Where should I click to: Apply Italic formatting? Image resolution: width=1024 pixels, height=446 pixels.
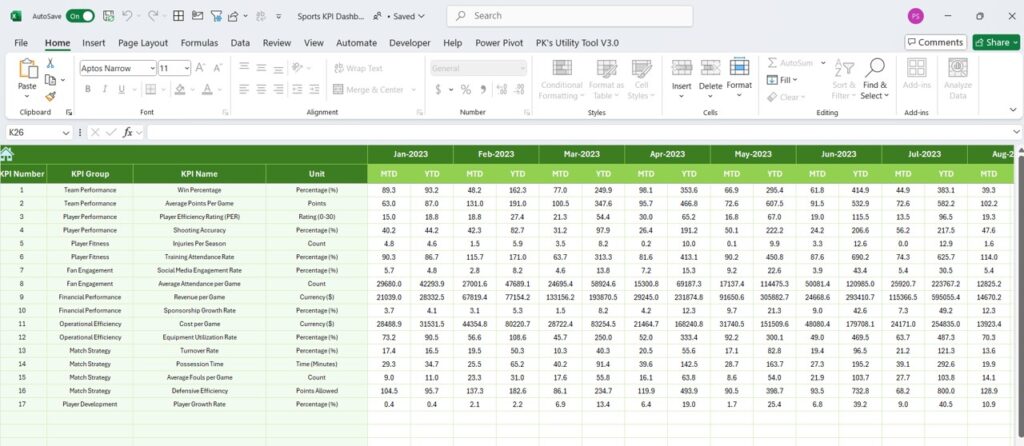click(104, 89)
